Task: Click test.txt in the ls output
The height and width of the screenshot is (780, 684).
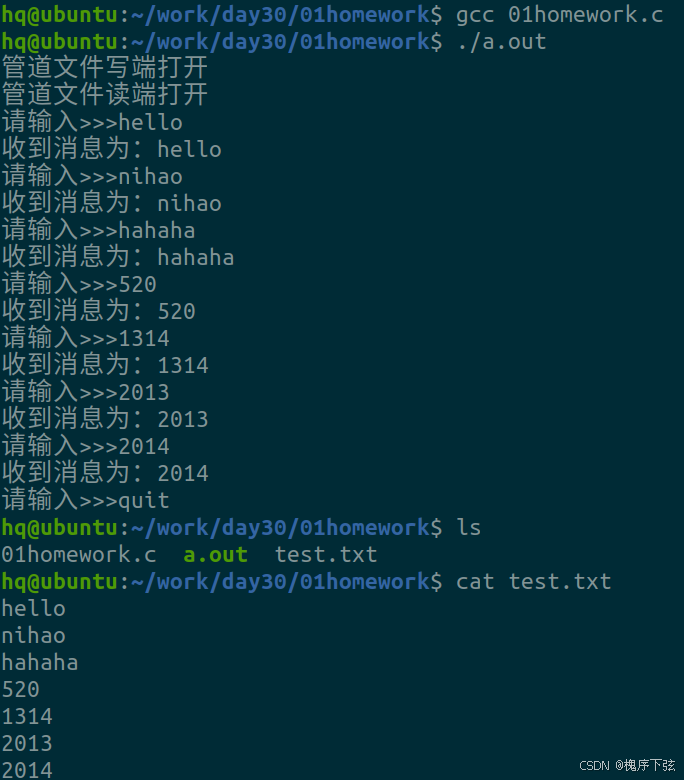Action: point(326,555)
